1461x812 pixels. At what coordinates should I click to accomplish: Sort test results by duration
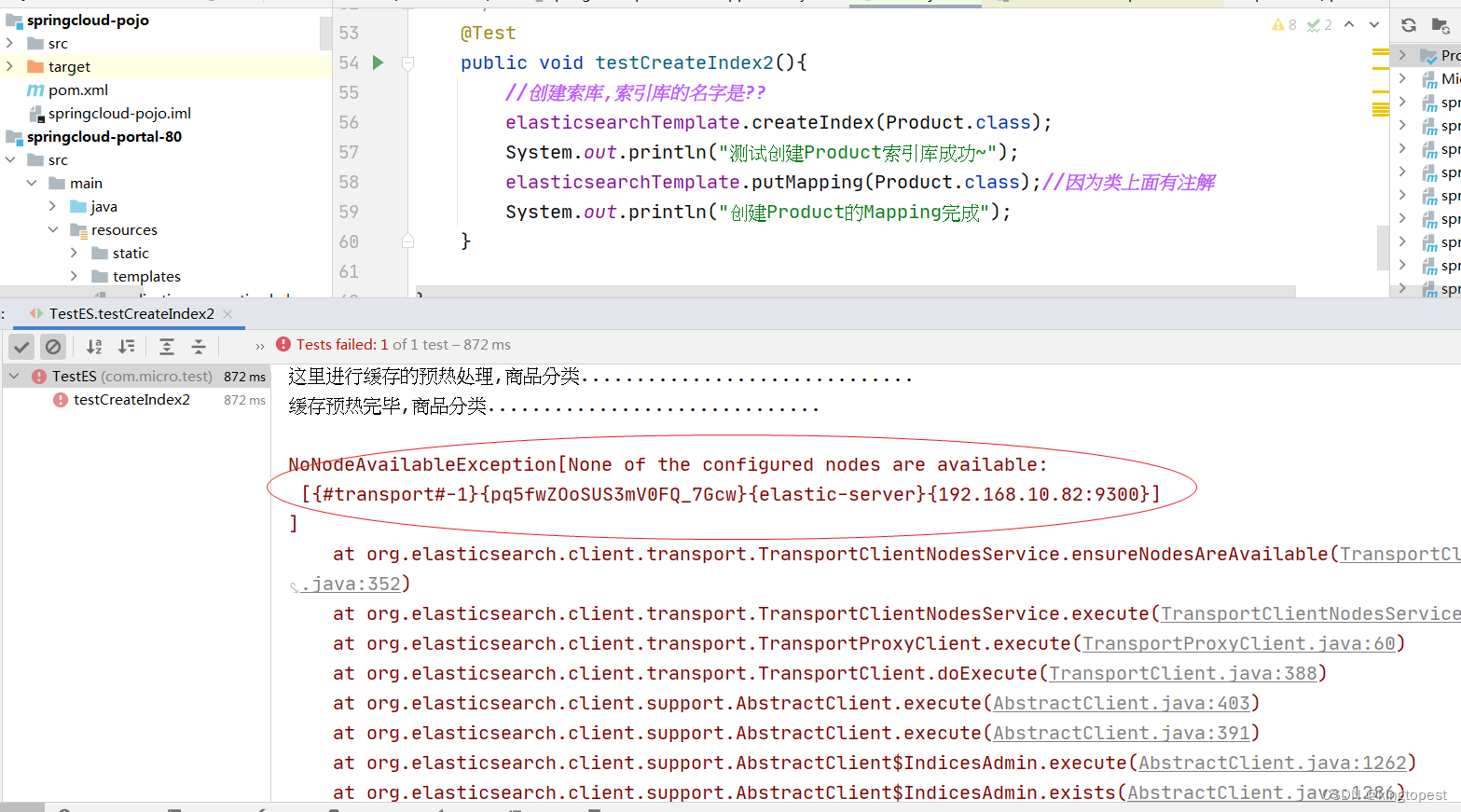pyautogui.click(x=127, y=346)
